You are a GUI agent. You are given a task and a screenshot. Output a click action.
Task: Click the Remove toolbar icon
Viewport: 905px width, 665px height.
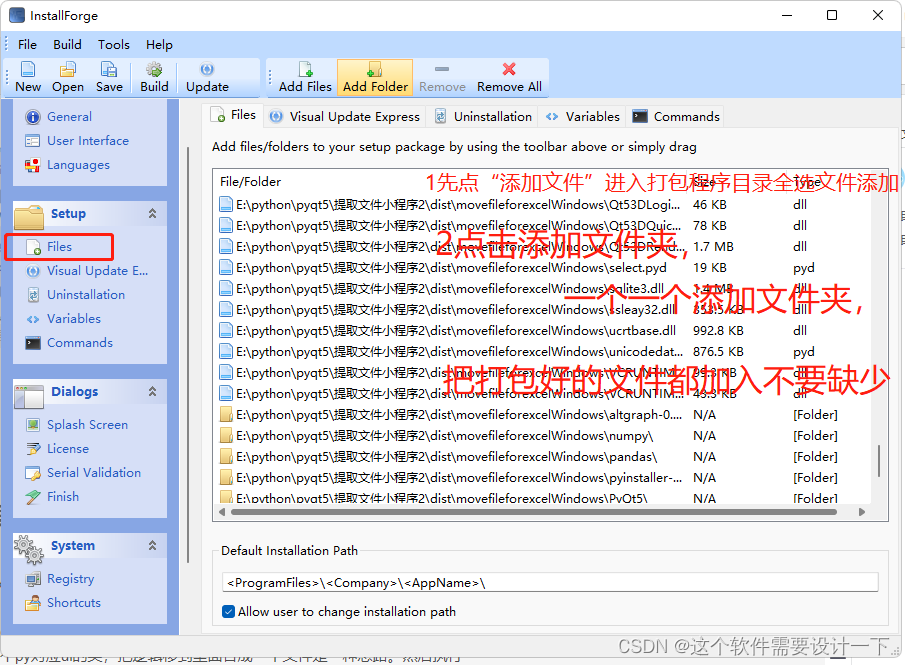[441, 77]
